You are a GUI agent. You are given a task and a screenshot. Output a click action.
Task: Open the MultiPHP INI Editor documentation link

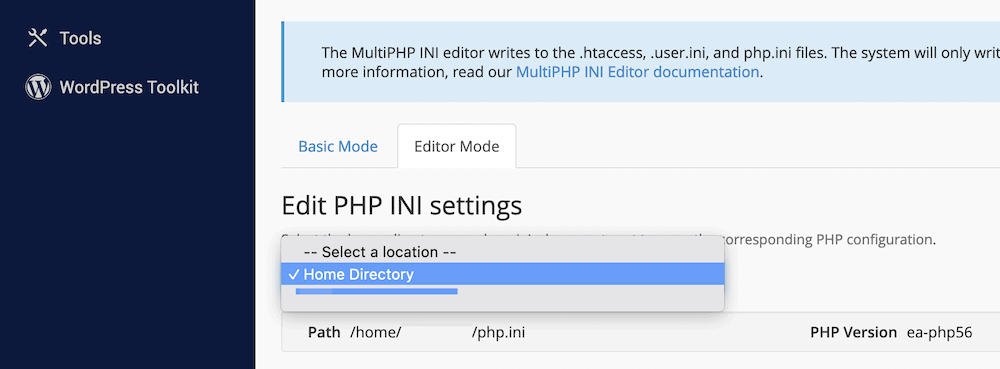637,72
